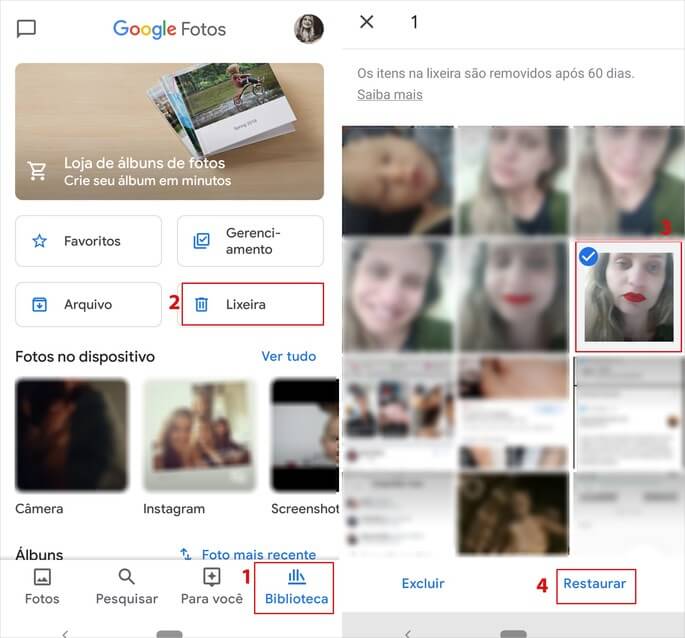
Task: Uncheck the selected photo's blue checkmark
Action: point(589,257)
